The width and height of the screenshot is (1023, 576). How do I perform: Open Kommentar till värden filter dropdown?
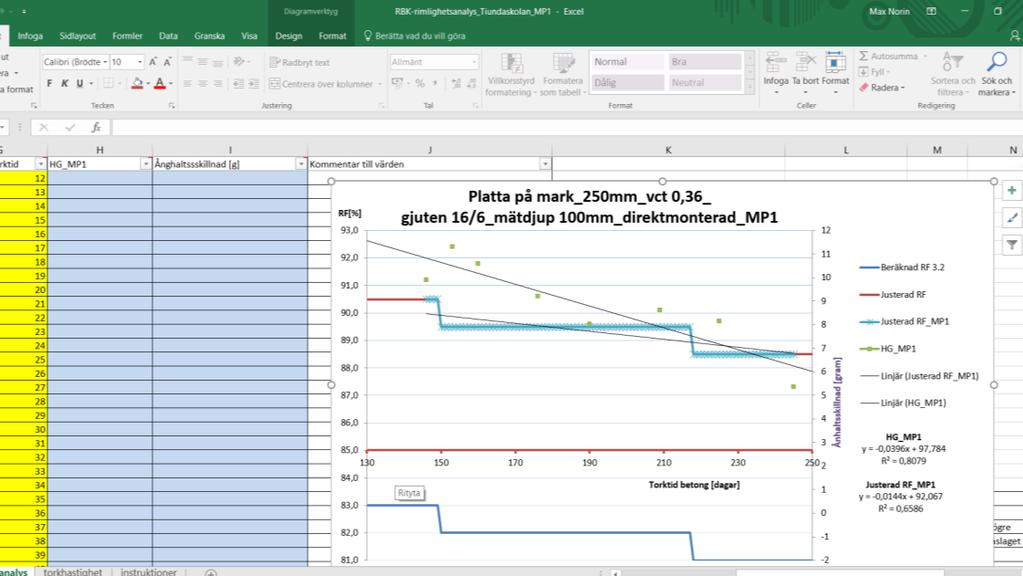click(545, 164)
